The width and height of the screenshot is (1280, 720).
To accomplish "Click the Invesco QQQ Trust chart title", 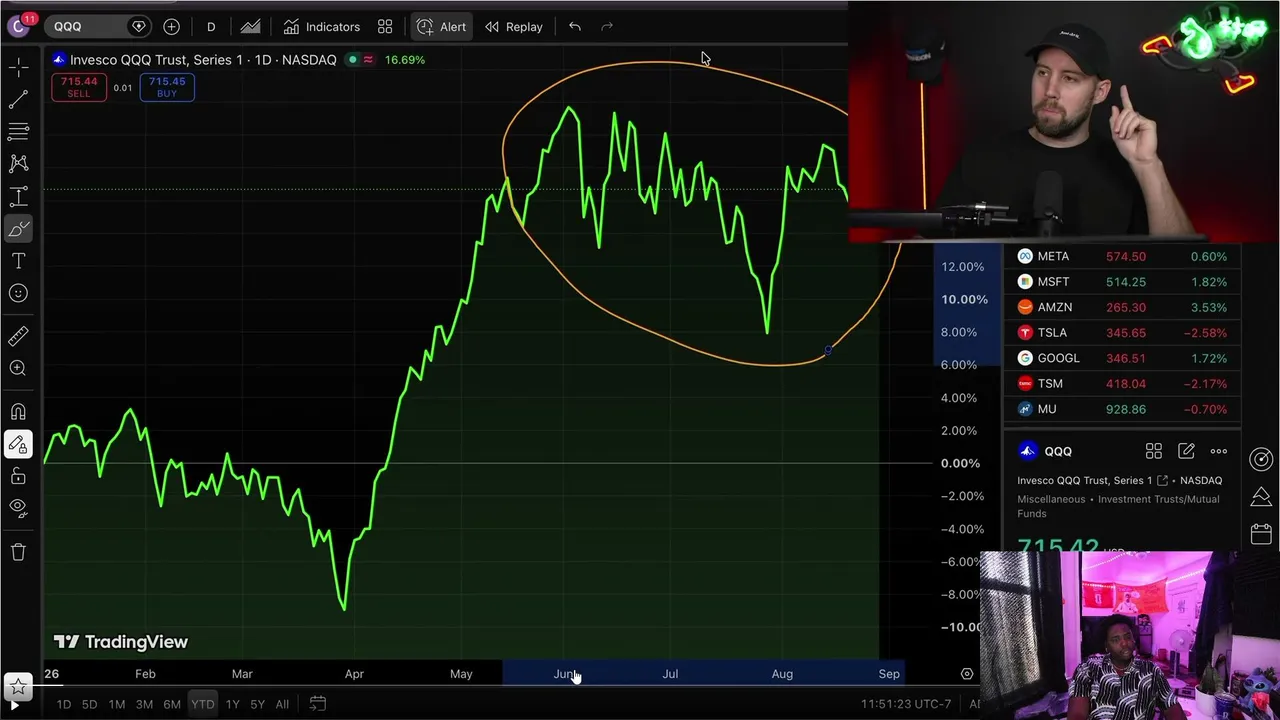I will click(203, 60).
